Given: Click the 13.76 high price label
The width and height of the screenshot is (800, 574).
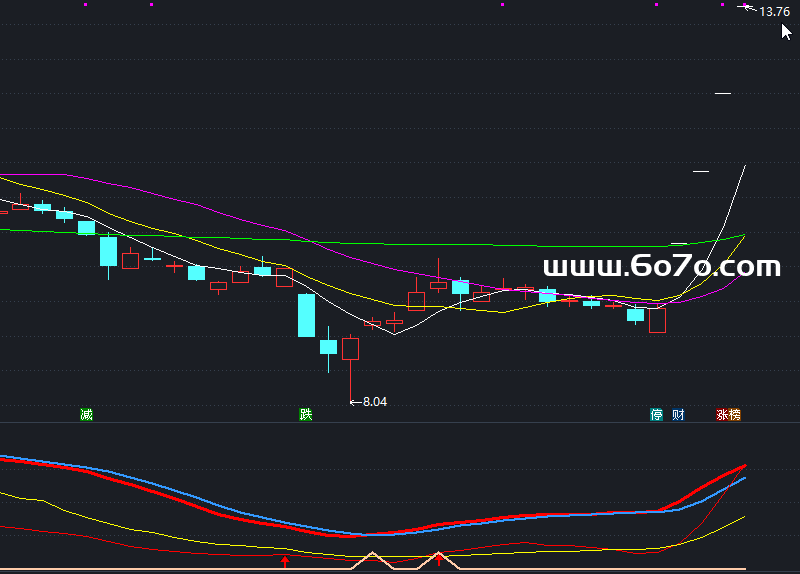Looking at the screenshot, I should tap(774, 12).
